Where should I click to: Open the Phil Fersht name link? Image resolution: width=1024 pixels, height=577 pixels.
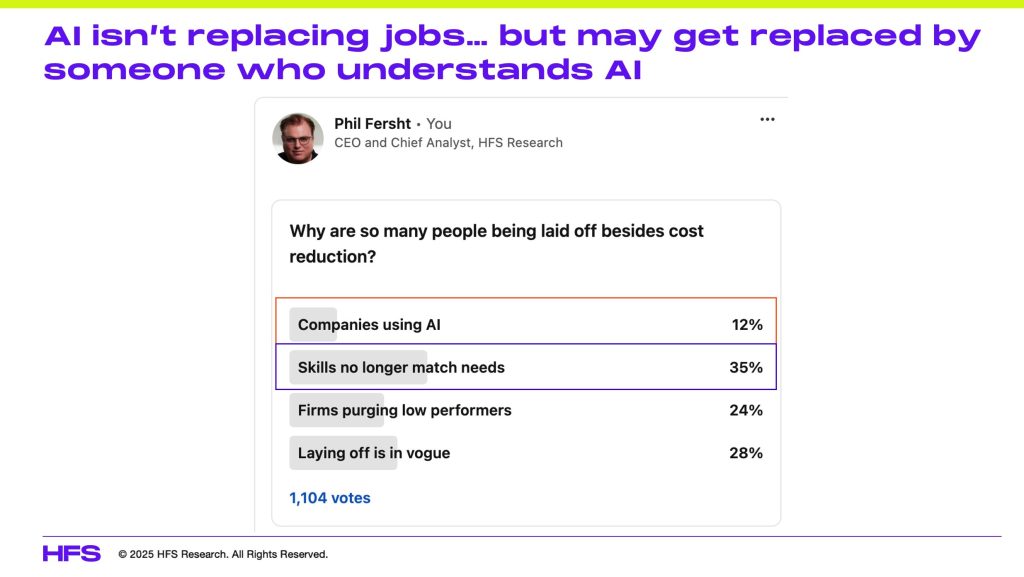click(372, 123)
